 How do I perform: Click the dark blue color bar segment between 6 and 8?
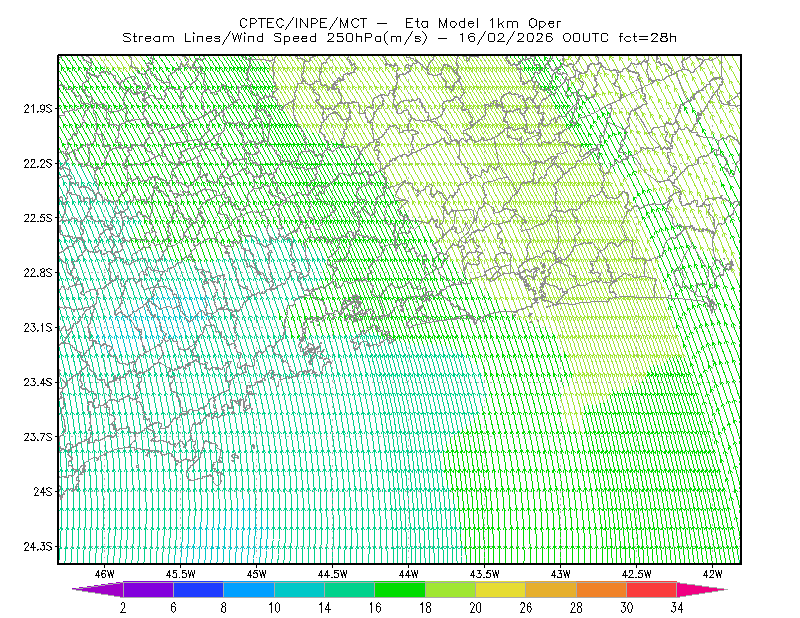[x=198, y=589]
